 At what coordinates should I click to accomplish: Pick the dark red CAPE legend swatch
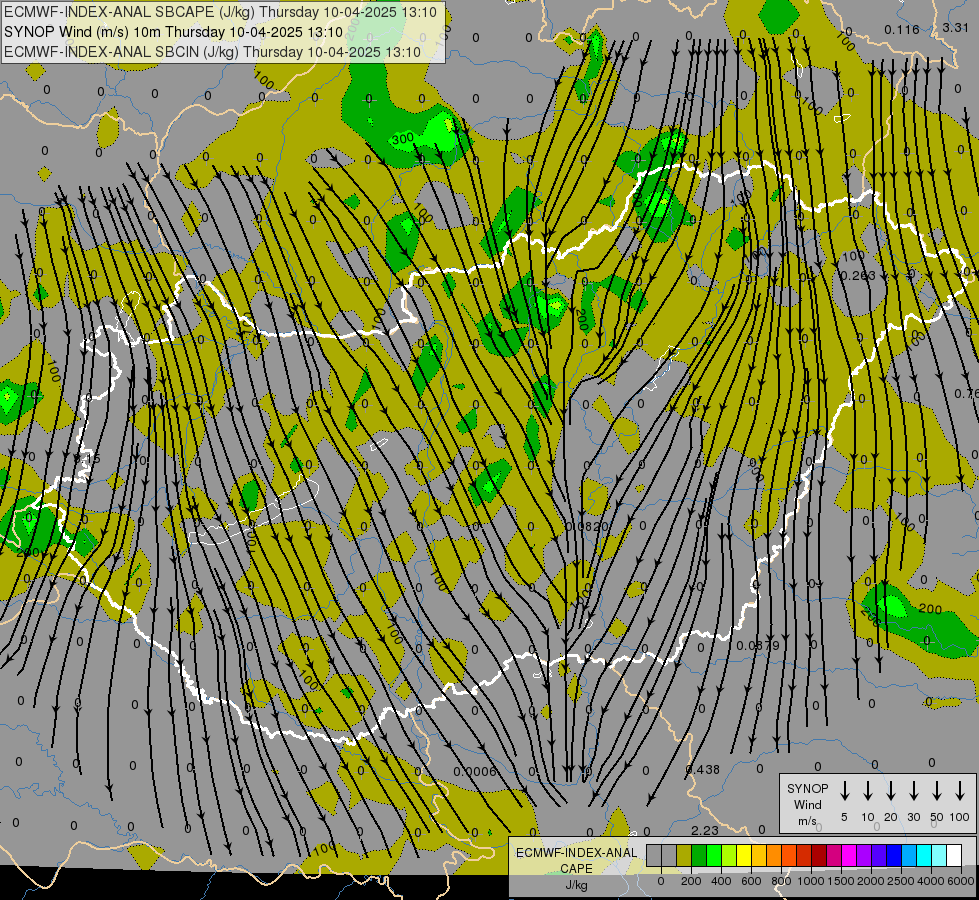819,855
